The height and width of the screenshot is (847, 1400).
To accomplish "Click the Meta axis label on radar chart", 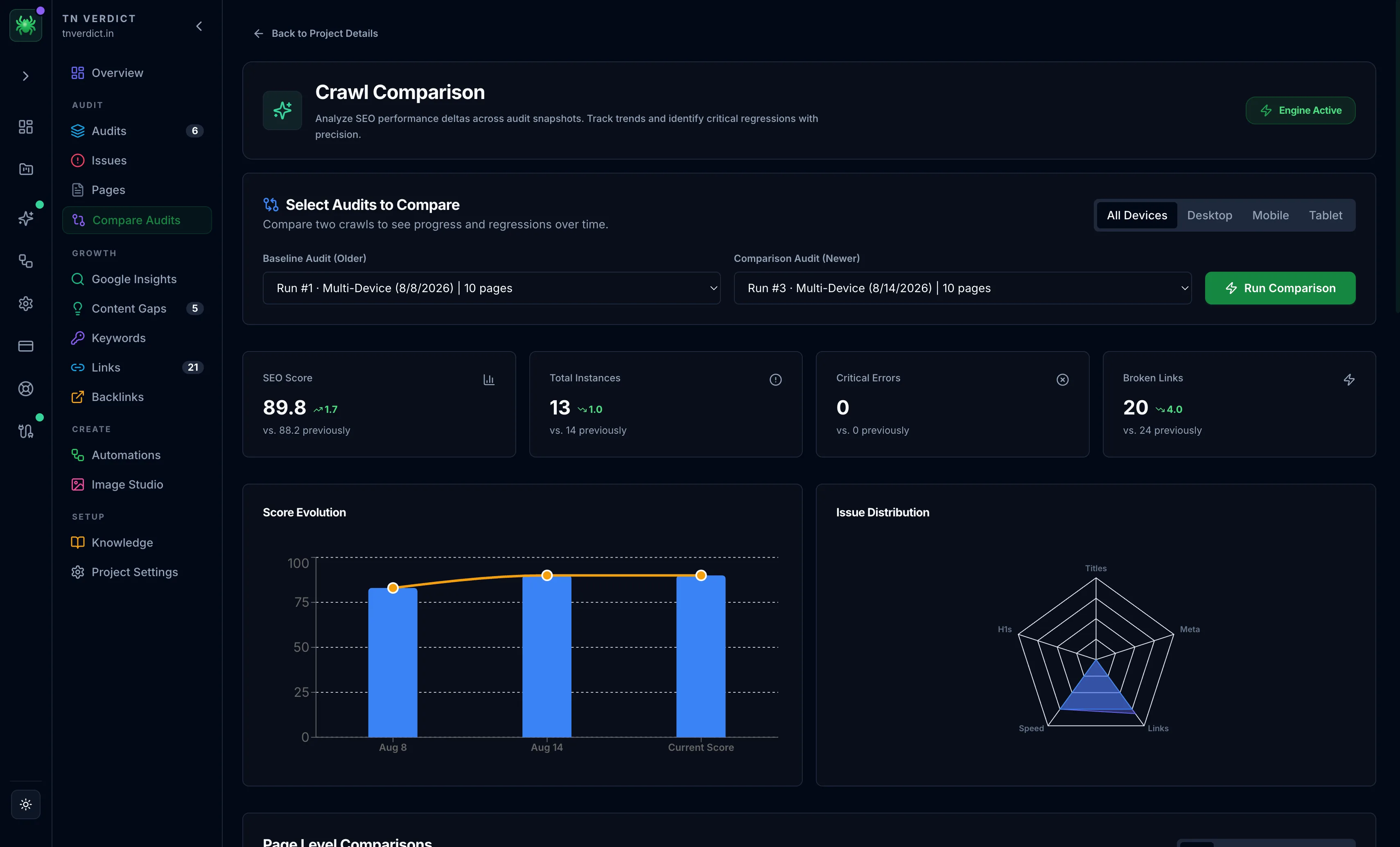I will tap(1190, 629).
